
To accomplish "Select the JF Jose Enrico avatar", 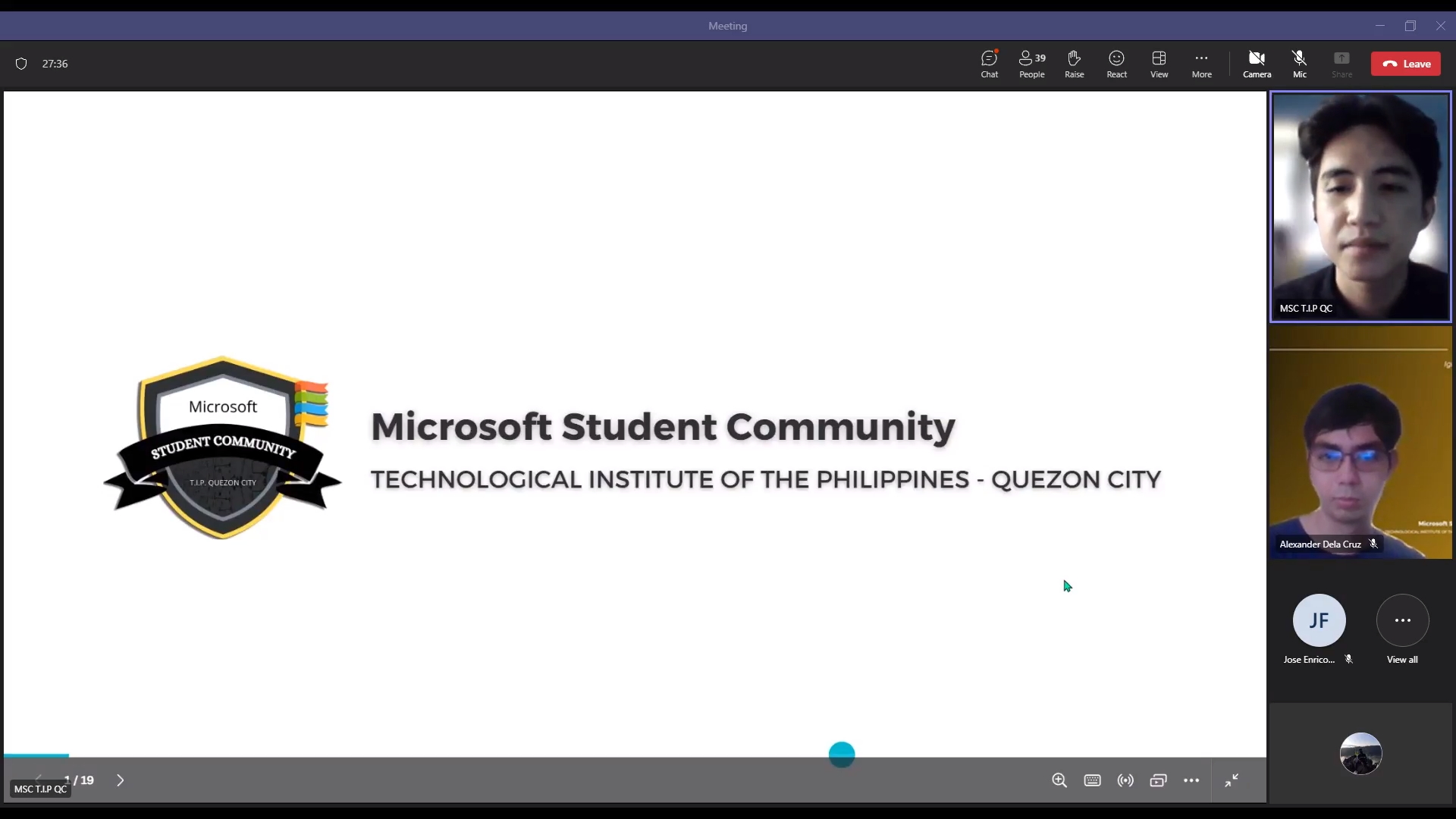I will 1319,620.
